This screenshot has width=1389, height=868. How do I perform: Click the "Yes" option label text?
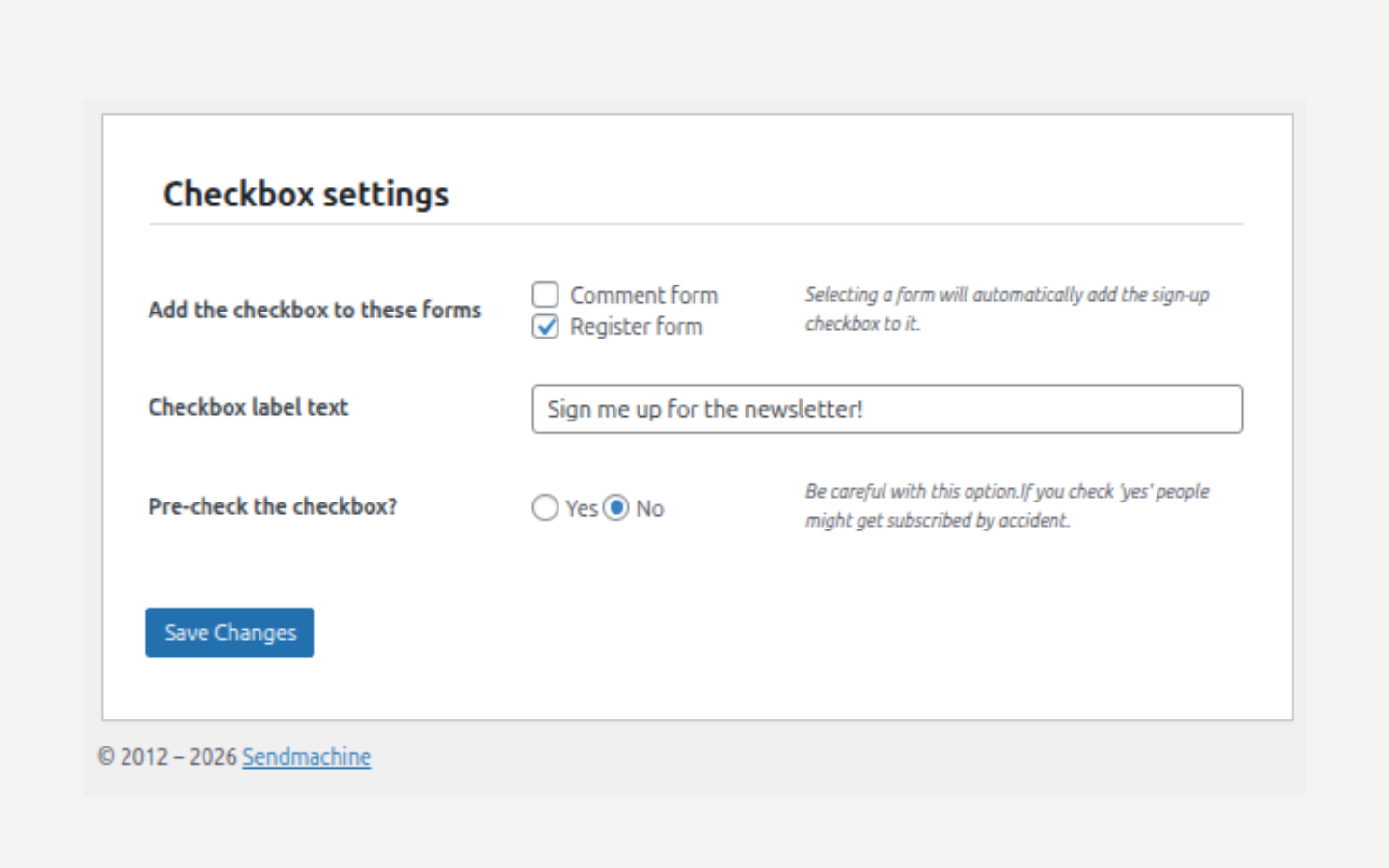pos(582,508)
